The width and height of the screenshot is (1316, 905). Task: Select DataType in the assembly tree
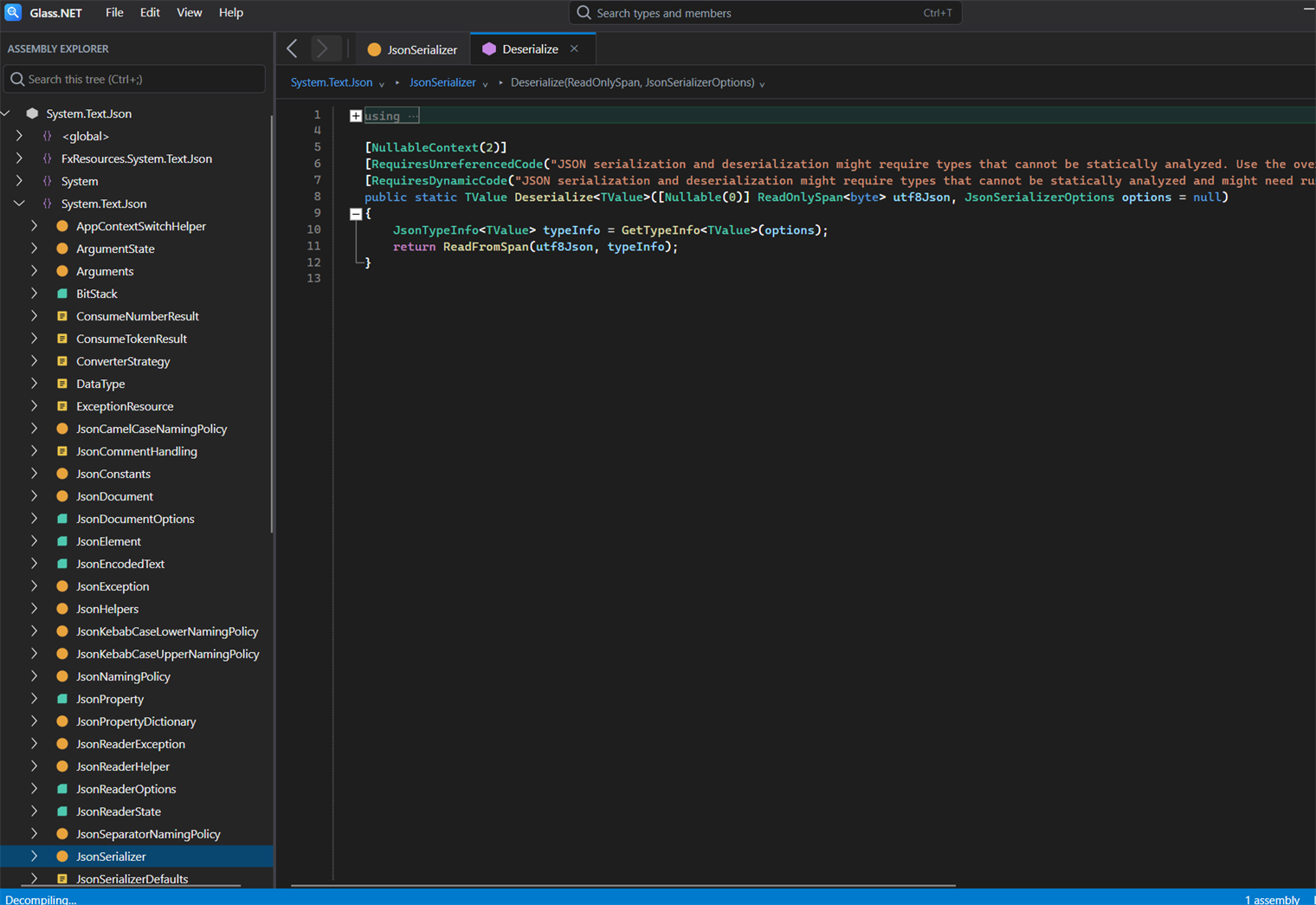[x=100, y=384]
